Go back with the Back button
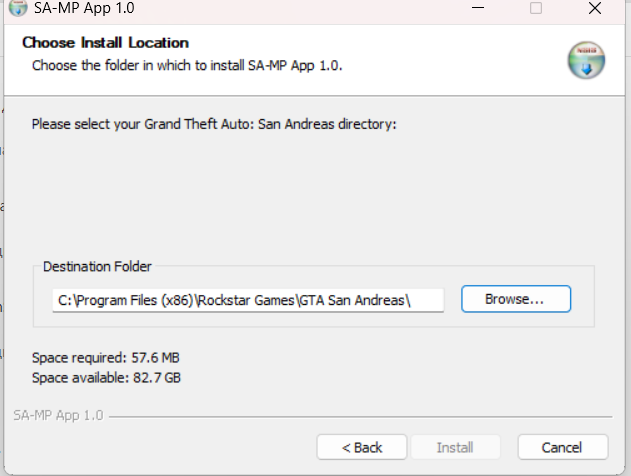The height and width of the screenshot is (476, 631). tap(361, 447)
